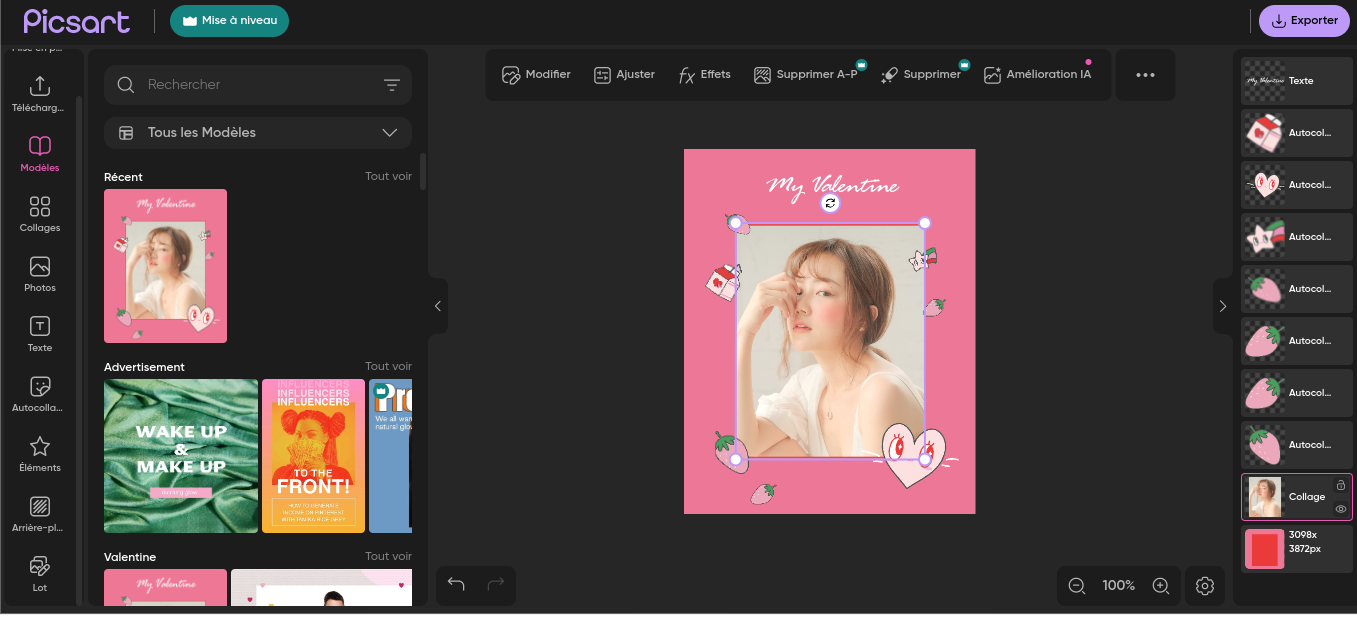Click the Mise à niveau upgrade button

point(229,21)
